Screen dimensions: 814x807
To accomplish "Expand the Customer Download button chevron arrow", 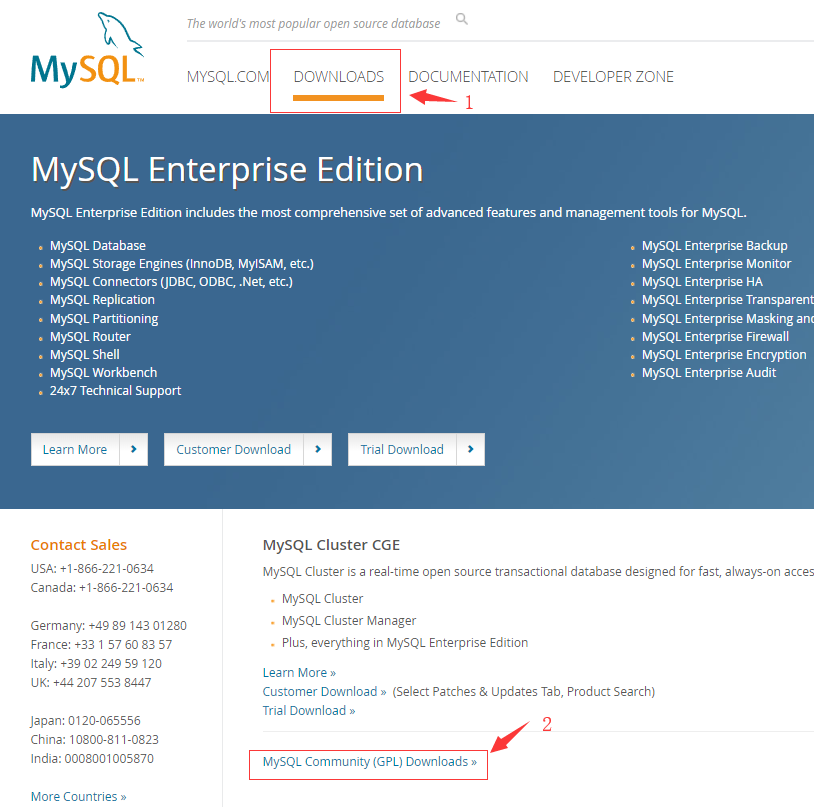I will (320, 449).
